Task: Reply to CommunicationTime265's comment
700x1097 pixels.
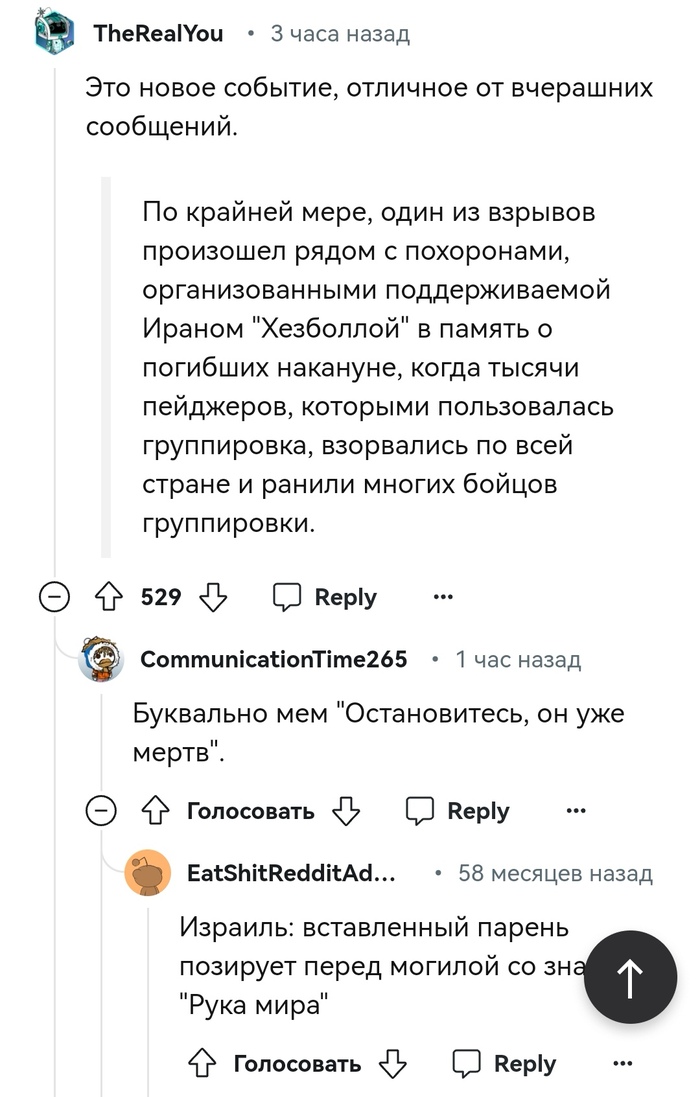Action: (x=458, y=811)
